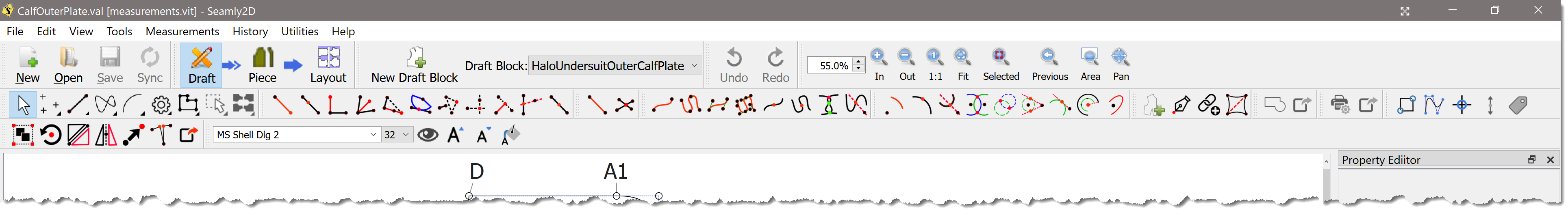
Task: Open the Measurements menu
Action: click(x=182, y=32)
